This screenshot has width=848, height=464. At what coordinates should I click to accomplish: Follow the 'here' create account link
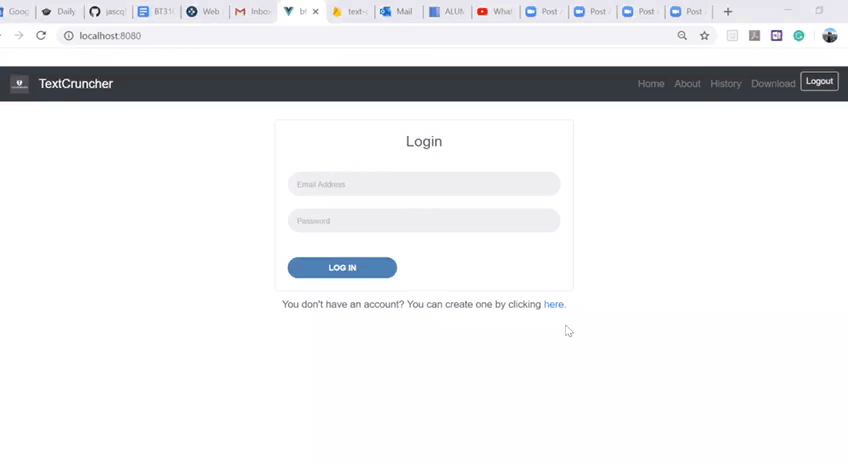point(554,304)
